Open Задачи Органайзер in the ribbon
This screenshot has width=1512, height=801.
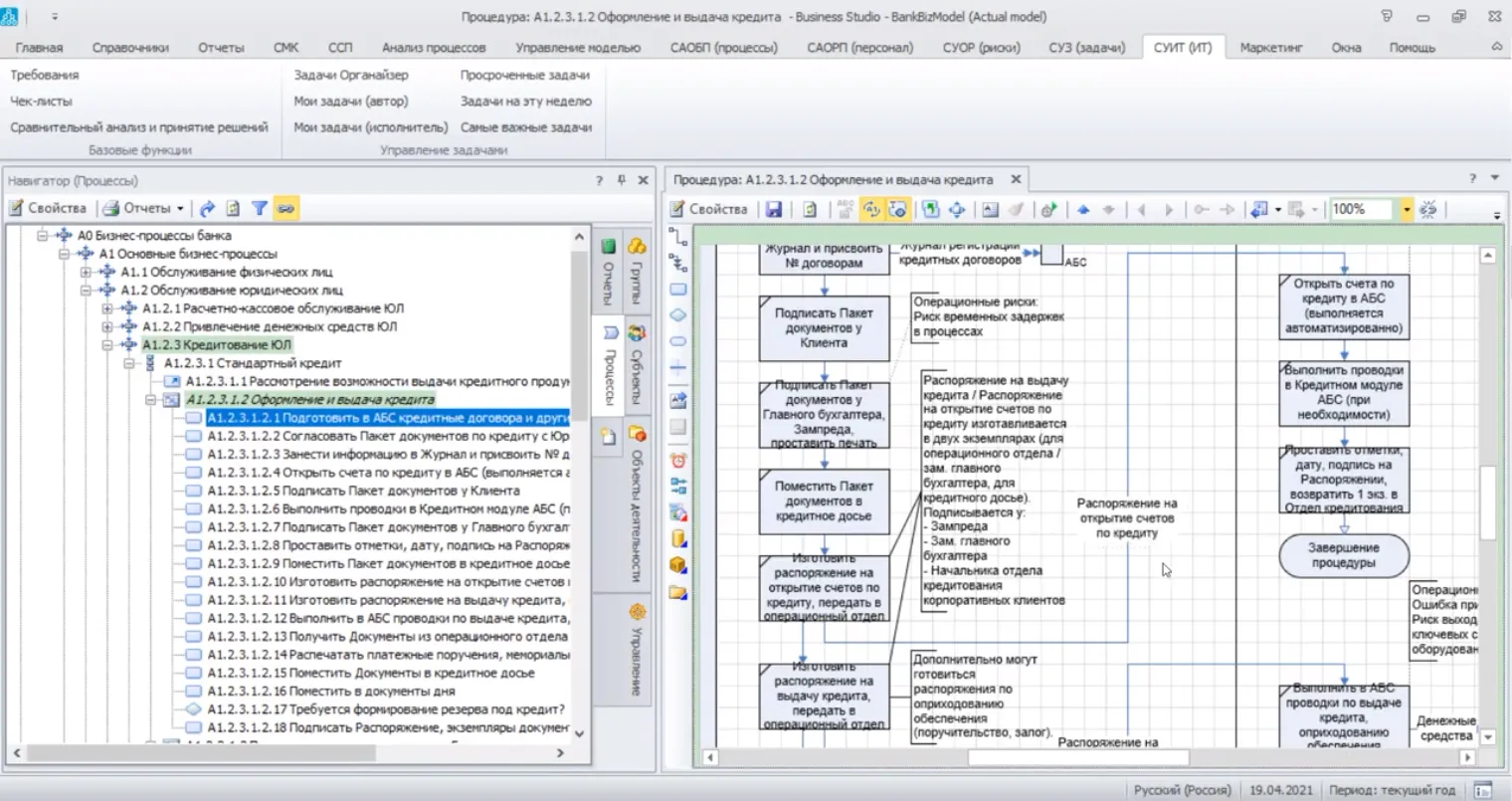click(351, 75)
